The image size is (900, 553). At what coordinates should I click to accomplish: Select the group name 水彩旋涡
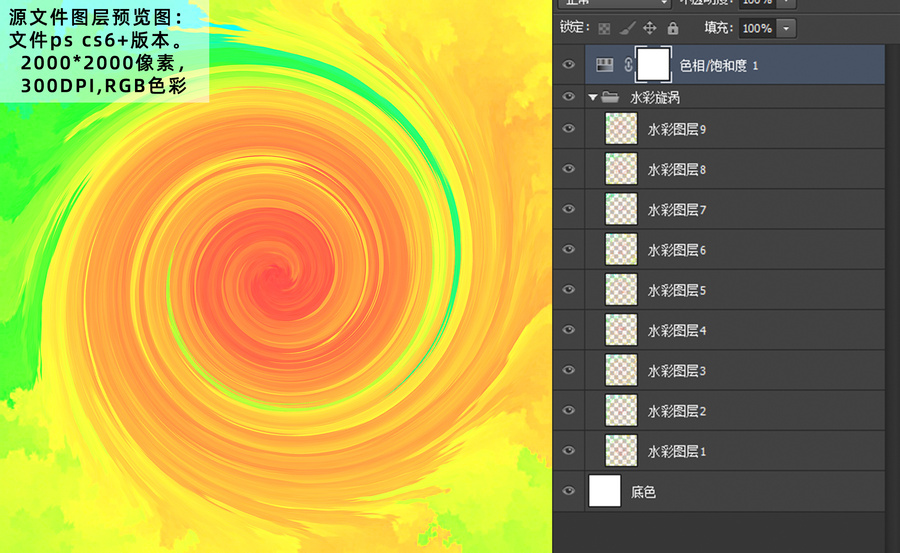pyautogui.click(x=655, y=98)
